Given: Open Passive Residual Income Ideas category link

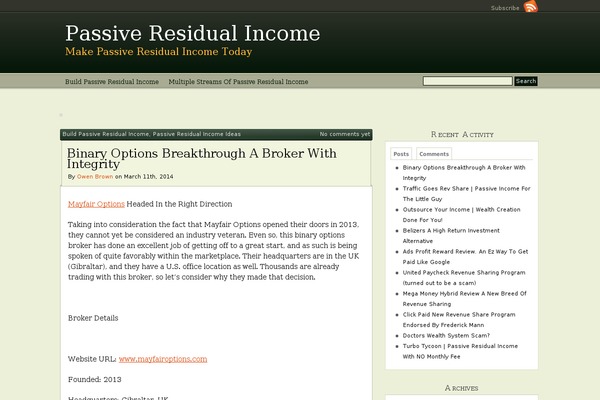Looking at the screenshot, I should click(197, 134).
